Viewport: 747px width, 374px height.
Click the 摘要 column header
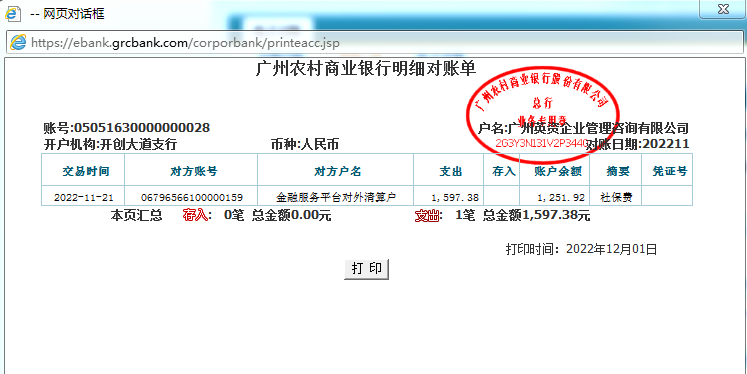click(x=616, y=170)
